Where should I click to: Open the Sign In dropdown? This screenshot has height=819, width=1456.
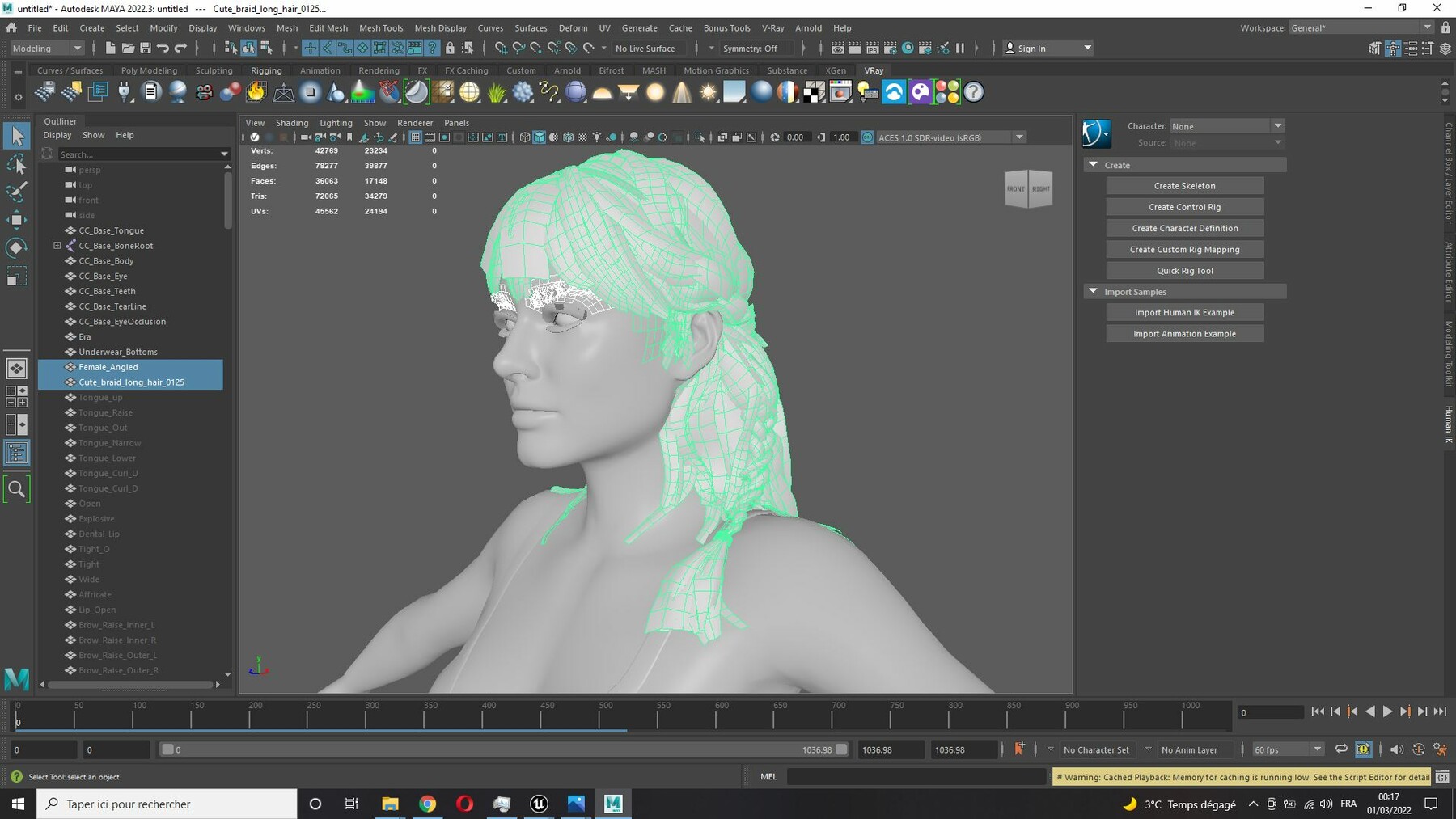pos(1048,49)
